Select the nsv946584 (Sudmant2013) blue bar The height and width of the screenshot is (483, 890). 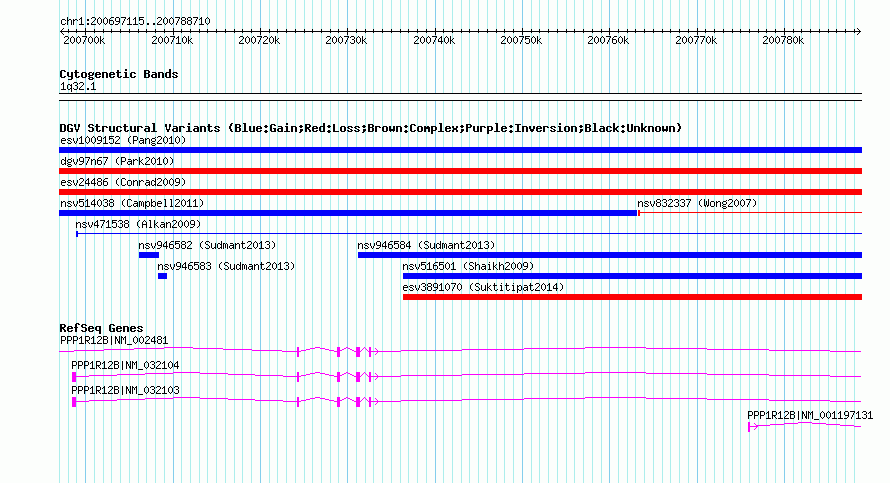coord(610,255)
